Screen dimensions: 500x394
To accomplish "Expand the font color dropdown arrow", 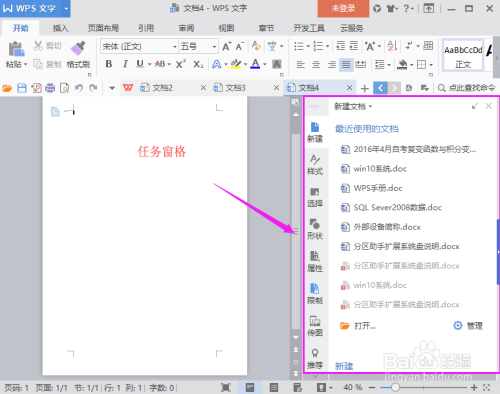I will (x=265, y=64).
